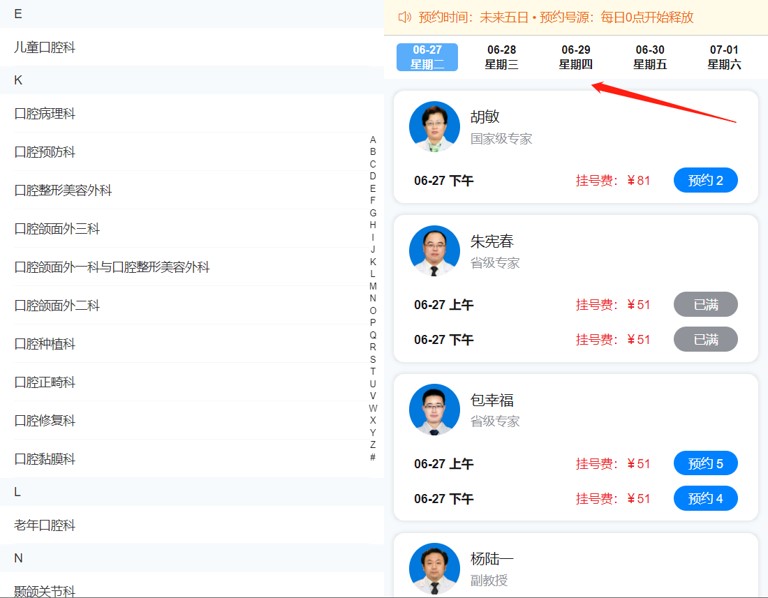Select department 口腔种植科
Screen dimensions: 768x598
coord(192,344)
